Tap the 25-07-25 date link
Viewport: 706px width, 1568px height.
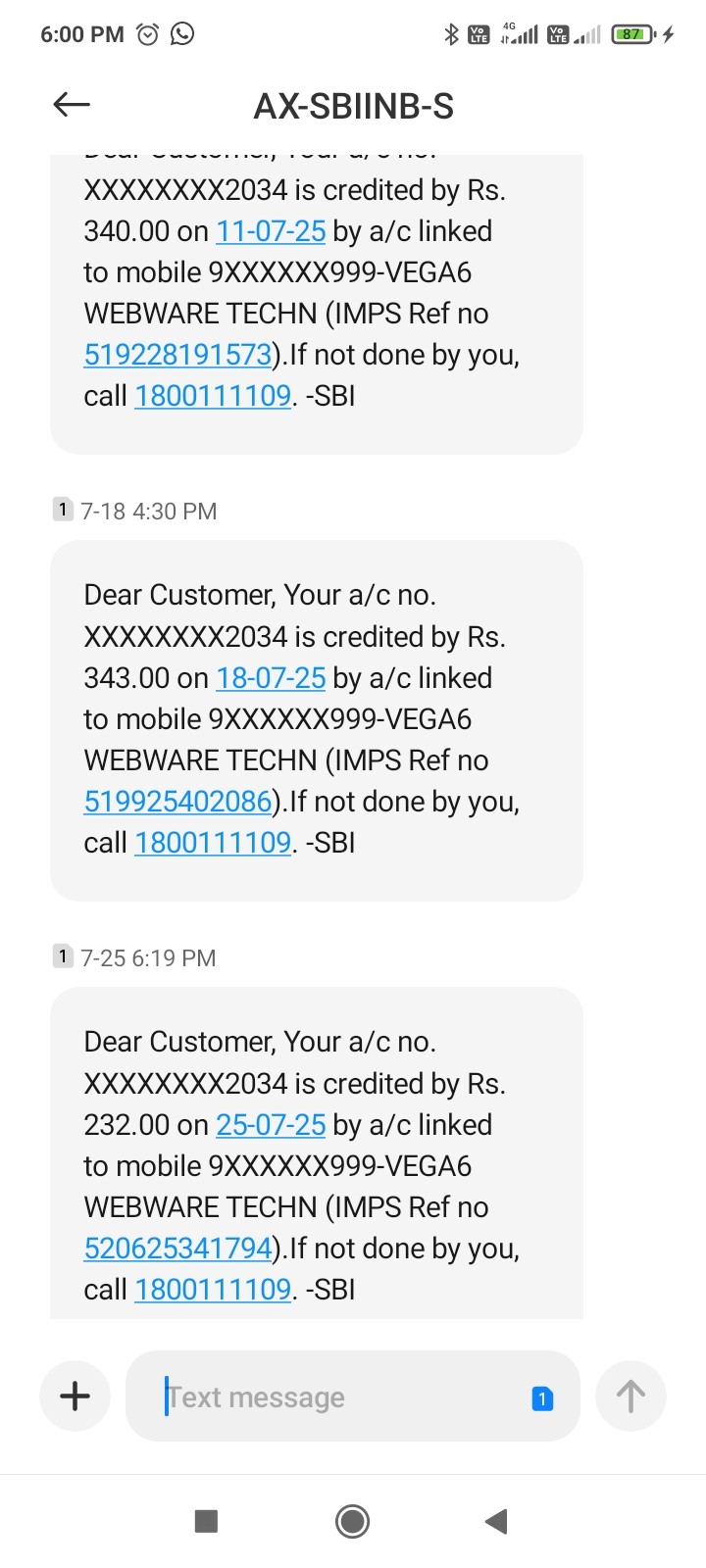coord(271,1125)
